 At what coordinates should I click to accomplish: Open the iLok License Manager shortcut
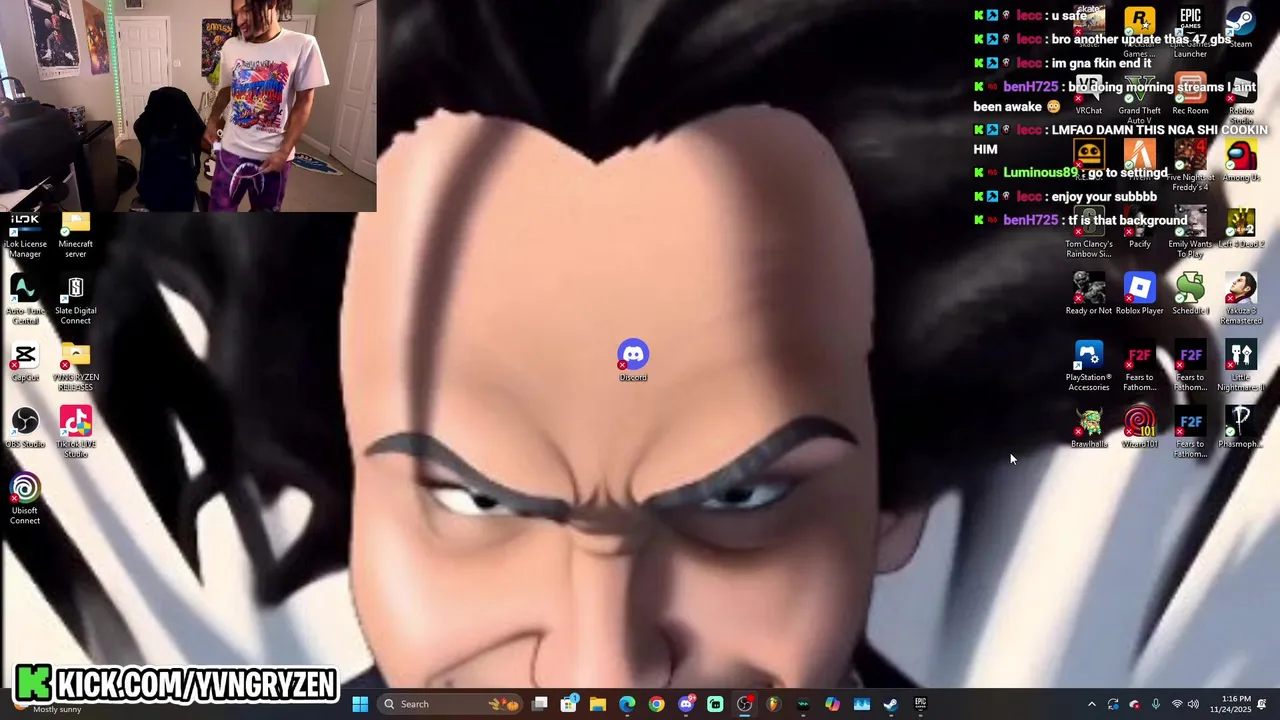[25, 233]
